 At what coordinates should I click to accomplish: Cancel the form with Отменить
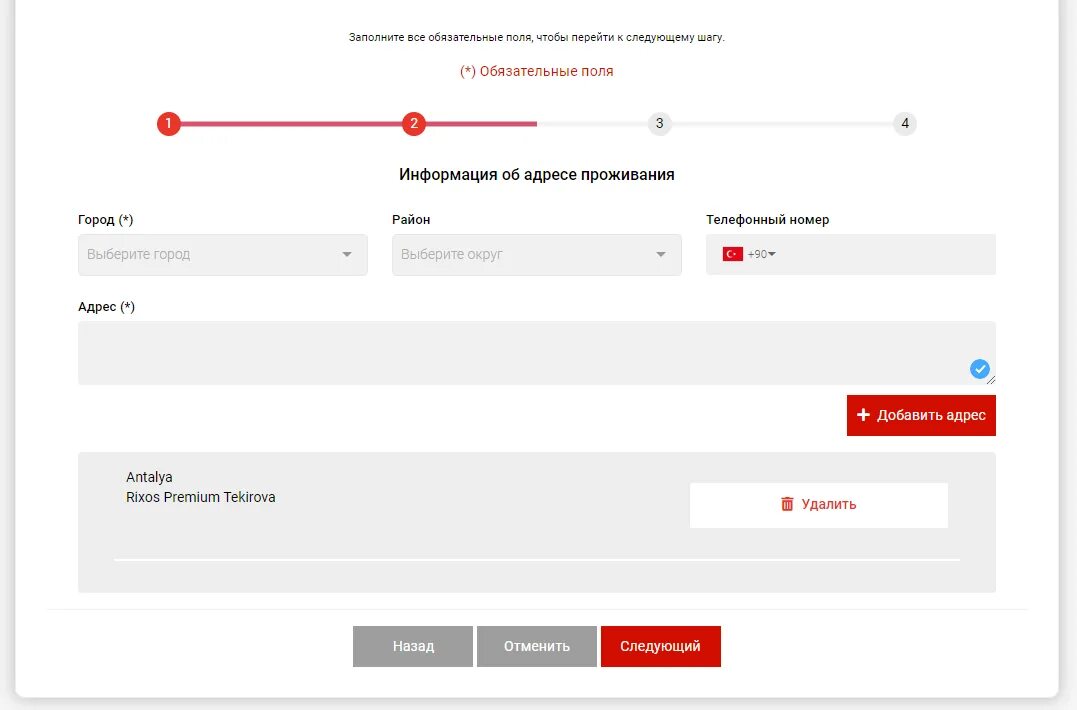coord(536,646)
